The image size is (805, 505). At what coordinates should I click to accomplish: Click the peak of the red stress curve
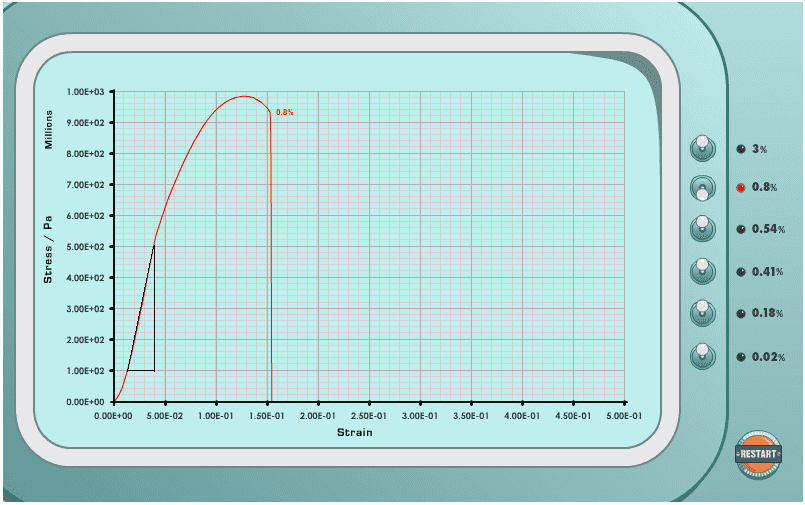(244, 96)
